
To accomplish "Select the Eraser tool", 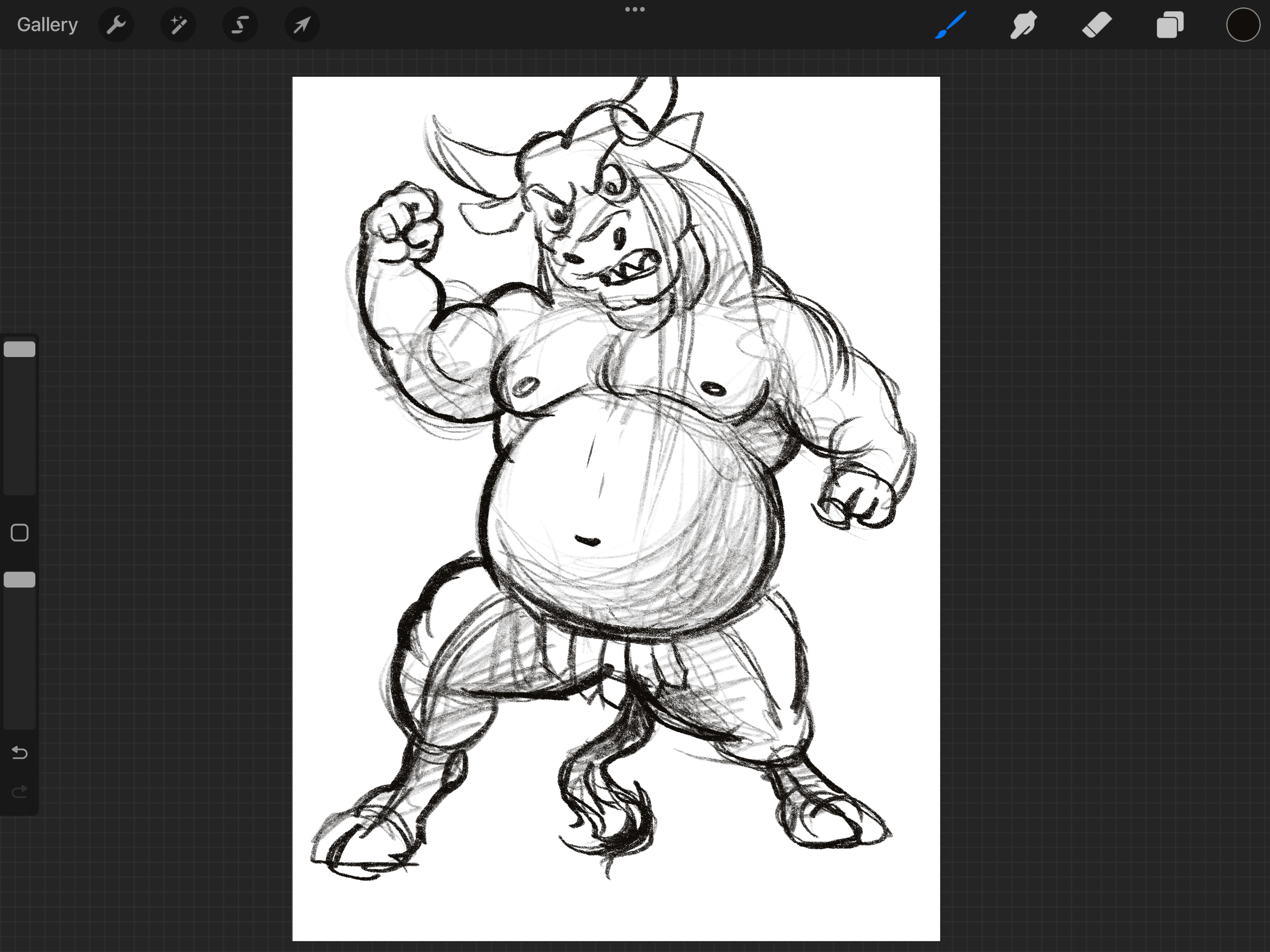I will click(1097, 25).
